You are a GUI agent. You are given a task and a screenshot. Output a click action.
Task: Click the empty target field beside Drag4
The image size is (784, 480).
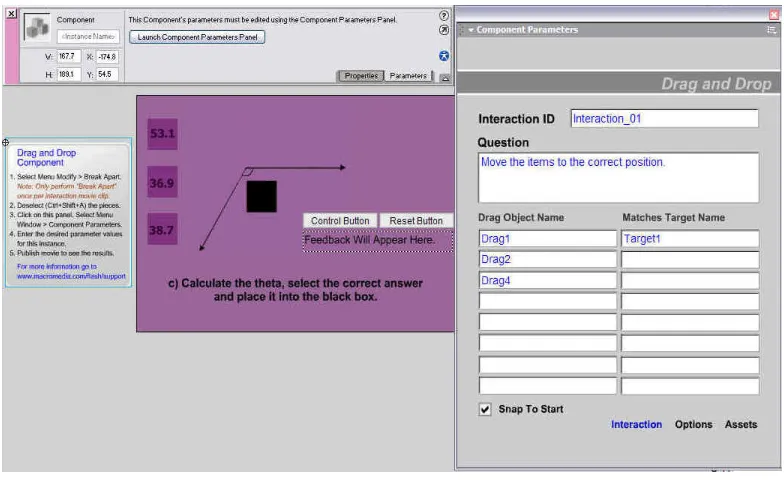[690, 280]
